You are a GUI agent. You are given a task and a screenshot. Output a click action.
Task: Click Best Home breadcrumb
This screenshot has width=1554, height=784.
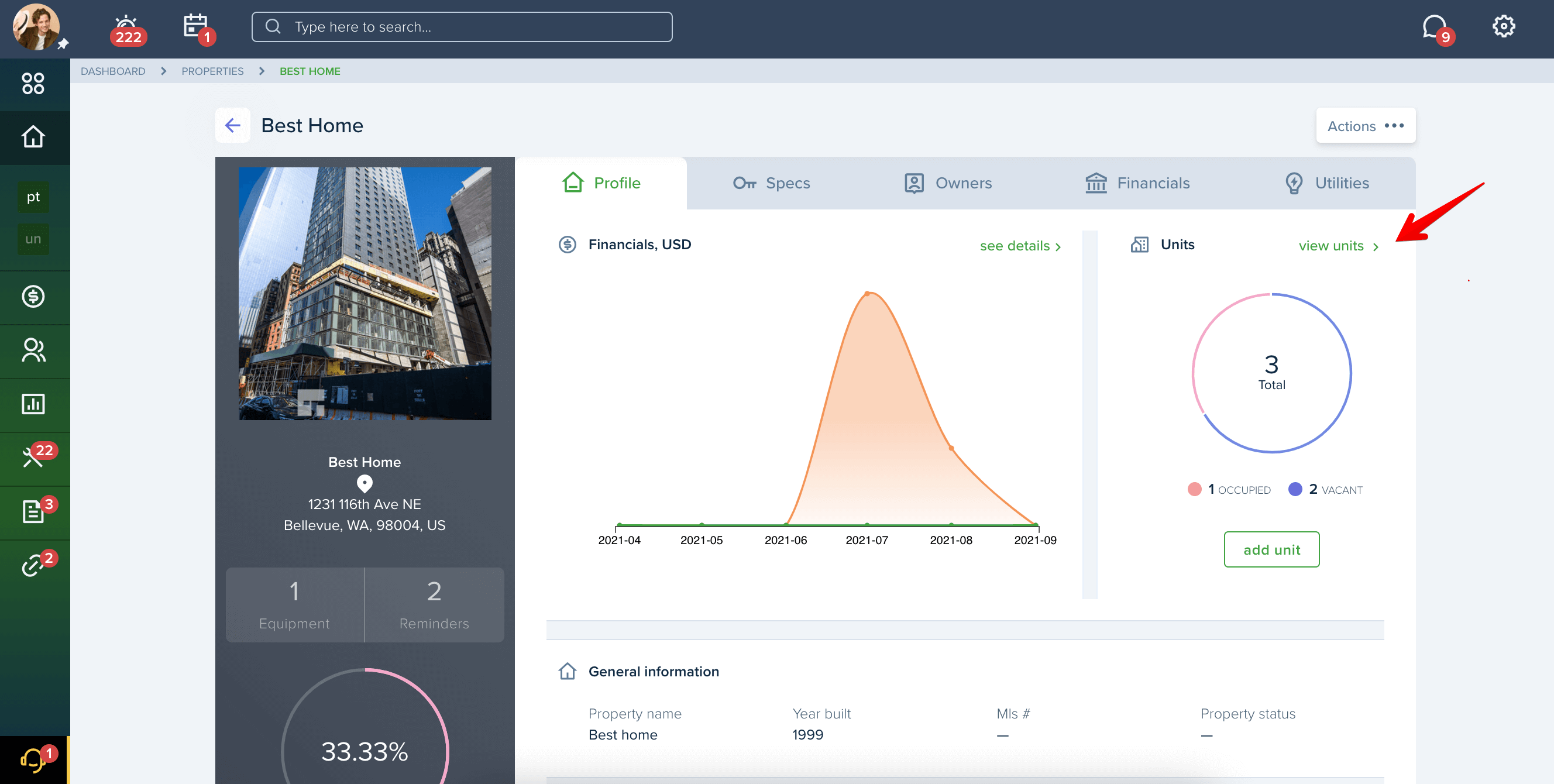tap(310, 71)
